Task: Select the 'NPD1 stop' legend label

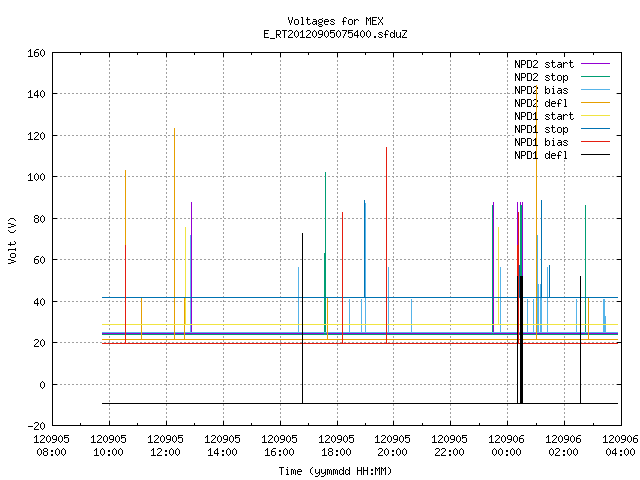Action: click(541, 129)
